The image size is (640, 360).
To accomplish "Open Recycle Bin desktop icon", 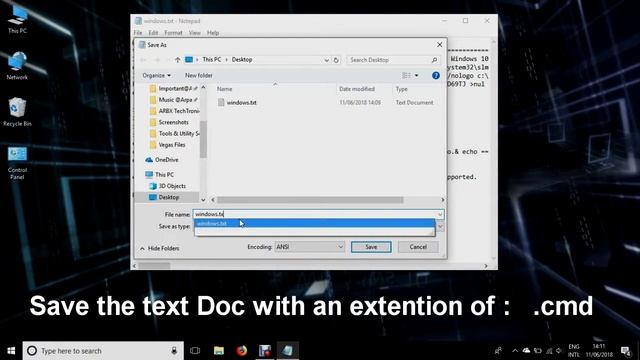I will point(17,111).
